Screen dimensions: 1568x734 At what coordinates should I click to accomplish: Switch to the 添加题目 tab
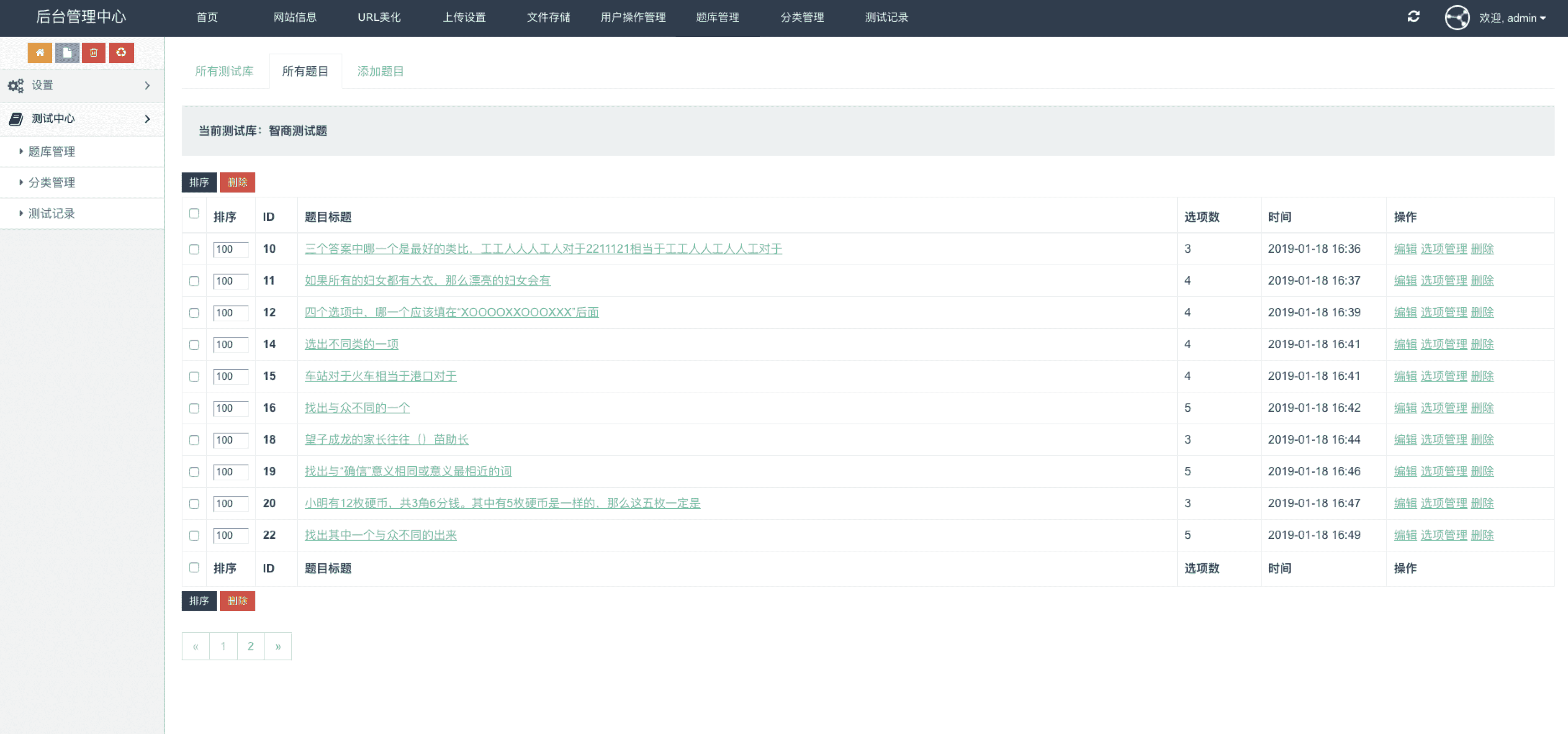(380, 71)
